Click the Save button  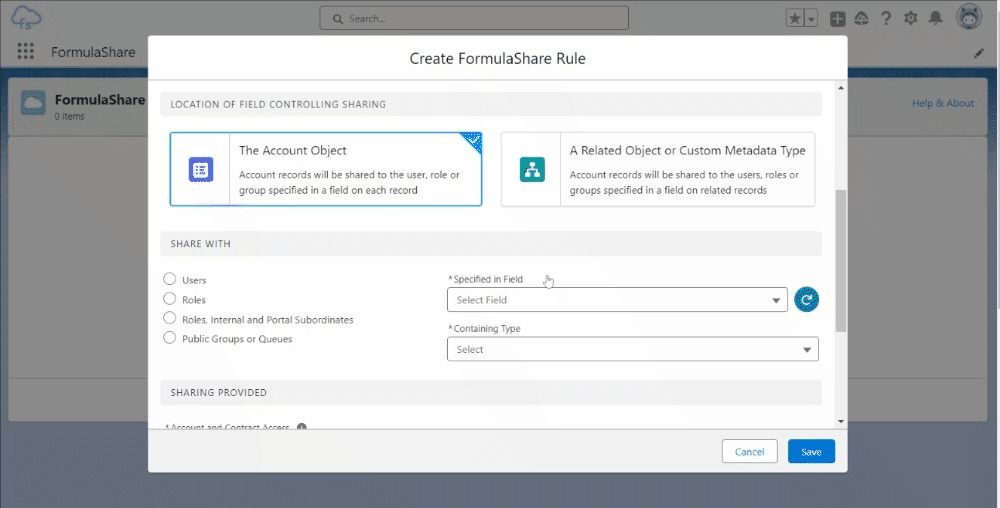click(811, 451)
